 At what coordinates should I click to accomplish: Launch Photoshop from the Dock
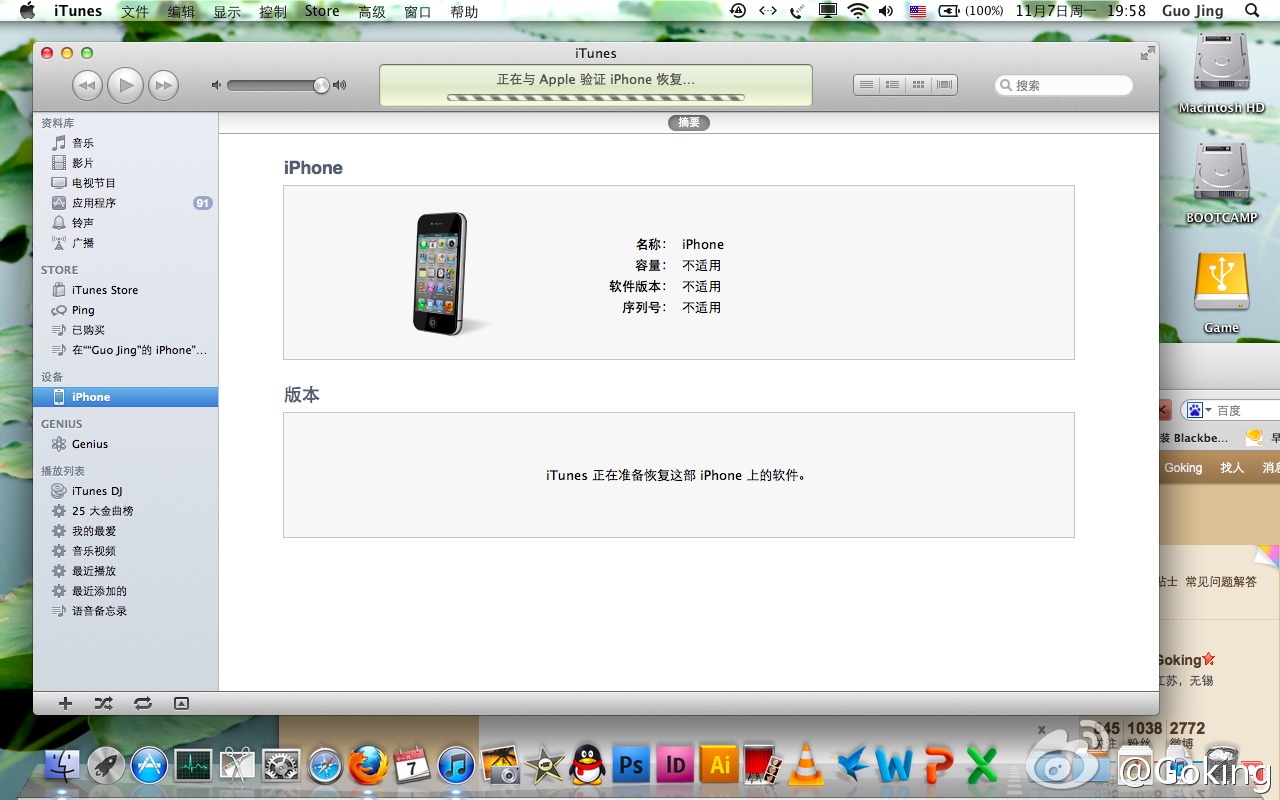(x=631, y=765)
